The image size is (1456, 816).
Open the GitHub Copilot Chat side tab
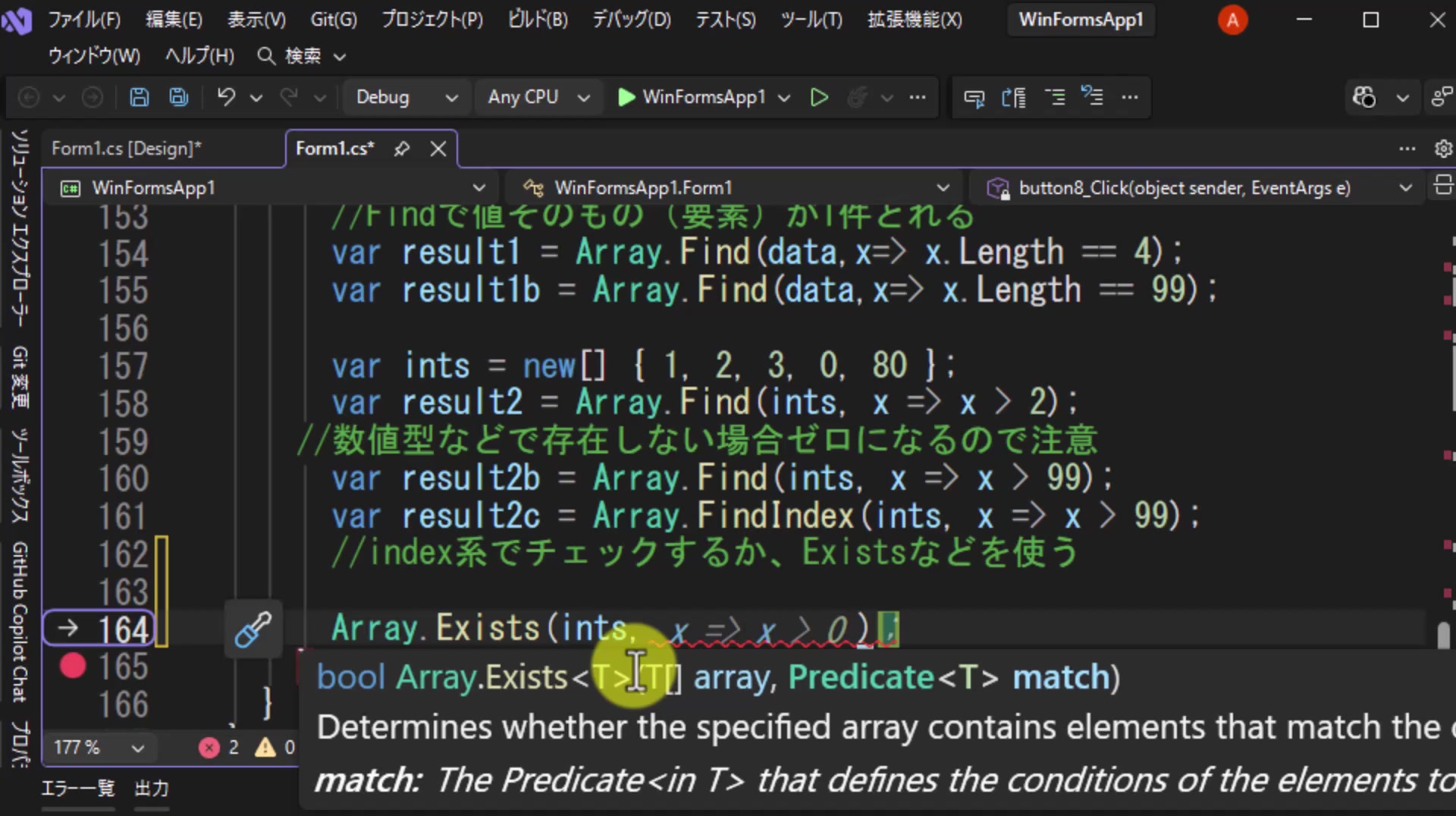20,622
